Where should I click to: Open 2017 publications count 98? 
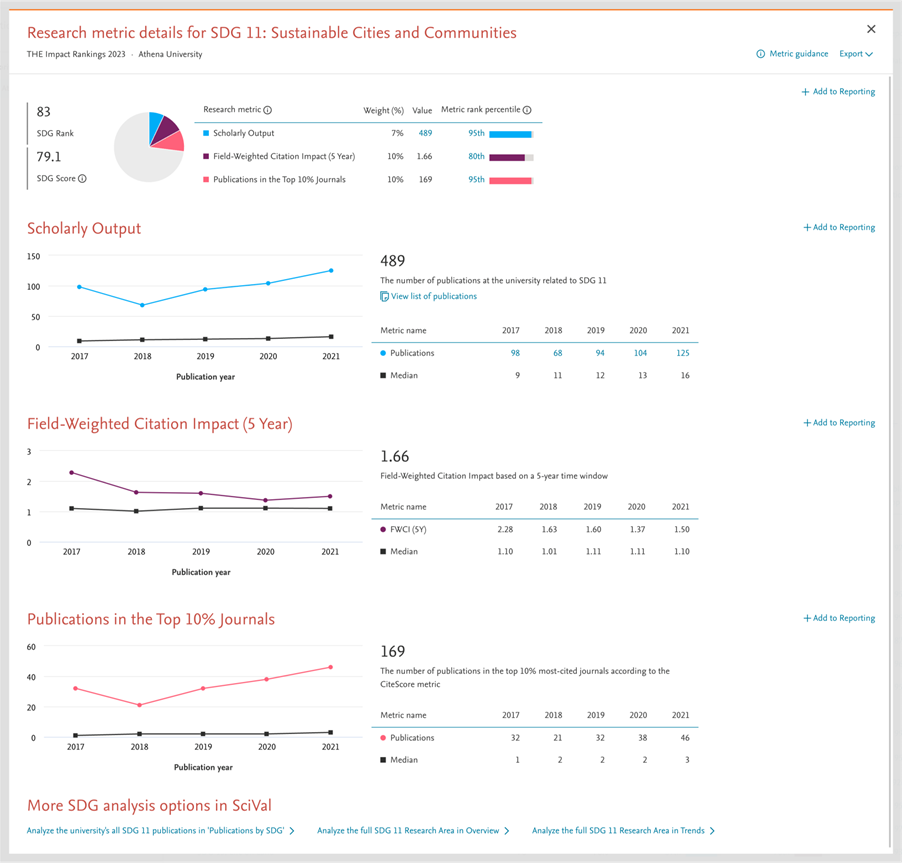click(515, 353)
